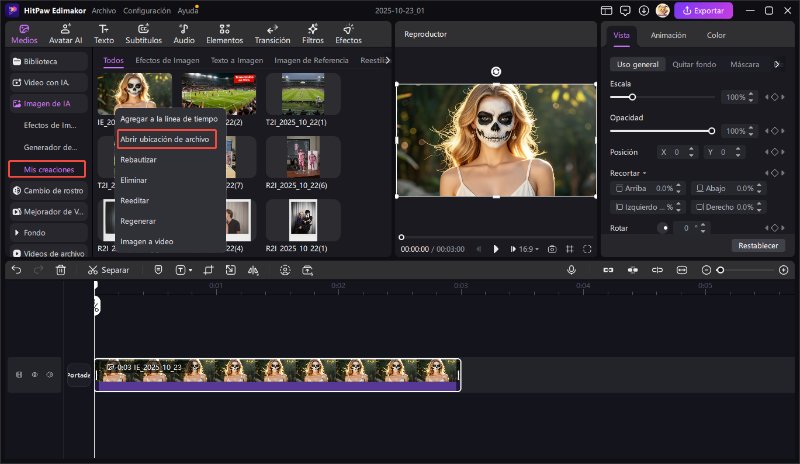Click the microphone voice-over icon
The height and width of the screenshot is (464, 800).
point(571,270)
